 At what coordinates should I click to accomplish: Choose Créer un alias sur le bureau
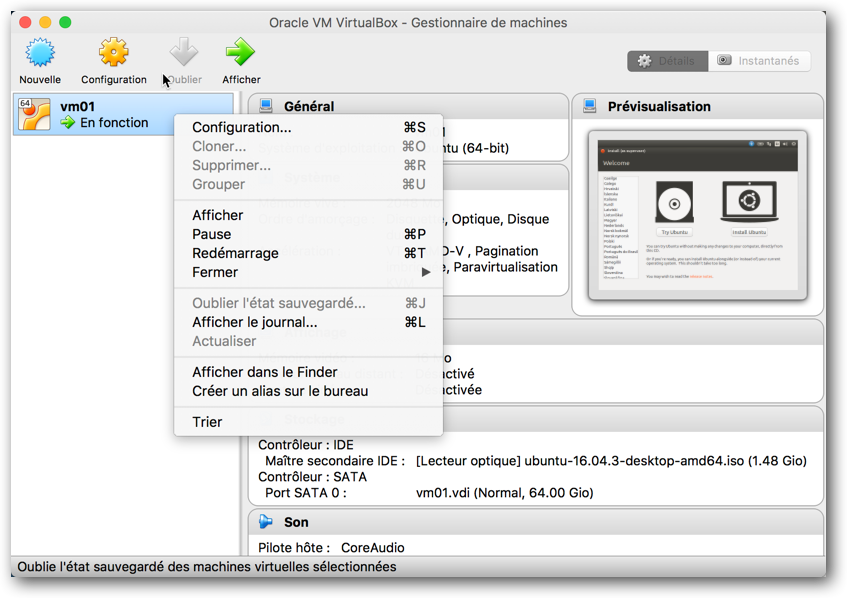308,391
